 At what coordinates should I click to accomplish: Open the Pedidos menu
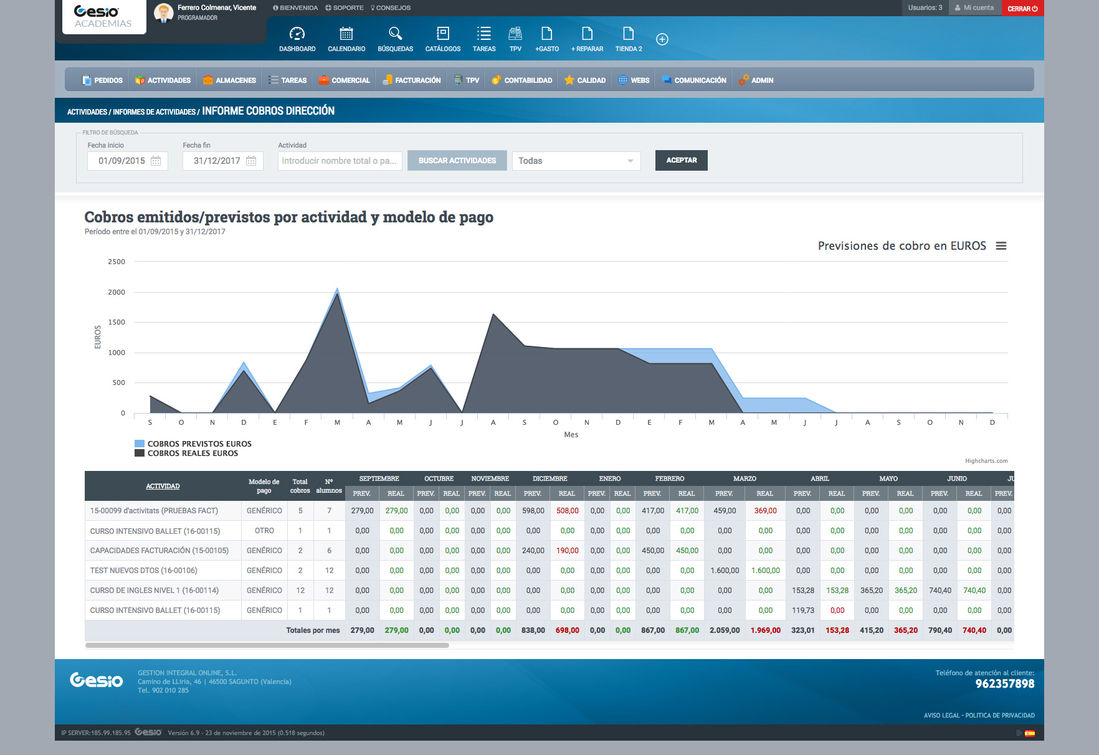[102, 81]
